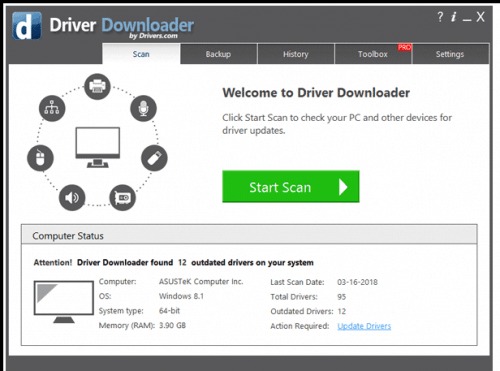Image resolution: width=500 pixels, height=371 pixels.
Task: Click the last scan date '03-16-2018'
Action: pyautogui.click(x=357, y=282)
